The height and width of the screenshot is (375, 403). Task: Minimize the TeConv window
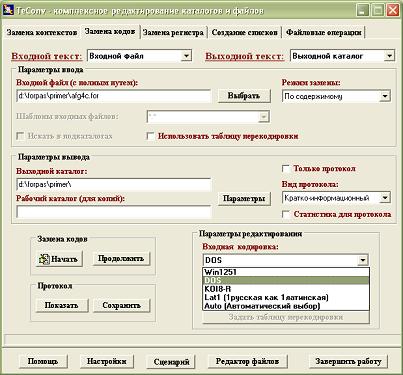(362, 10)
